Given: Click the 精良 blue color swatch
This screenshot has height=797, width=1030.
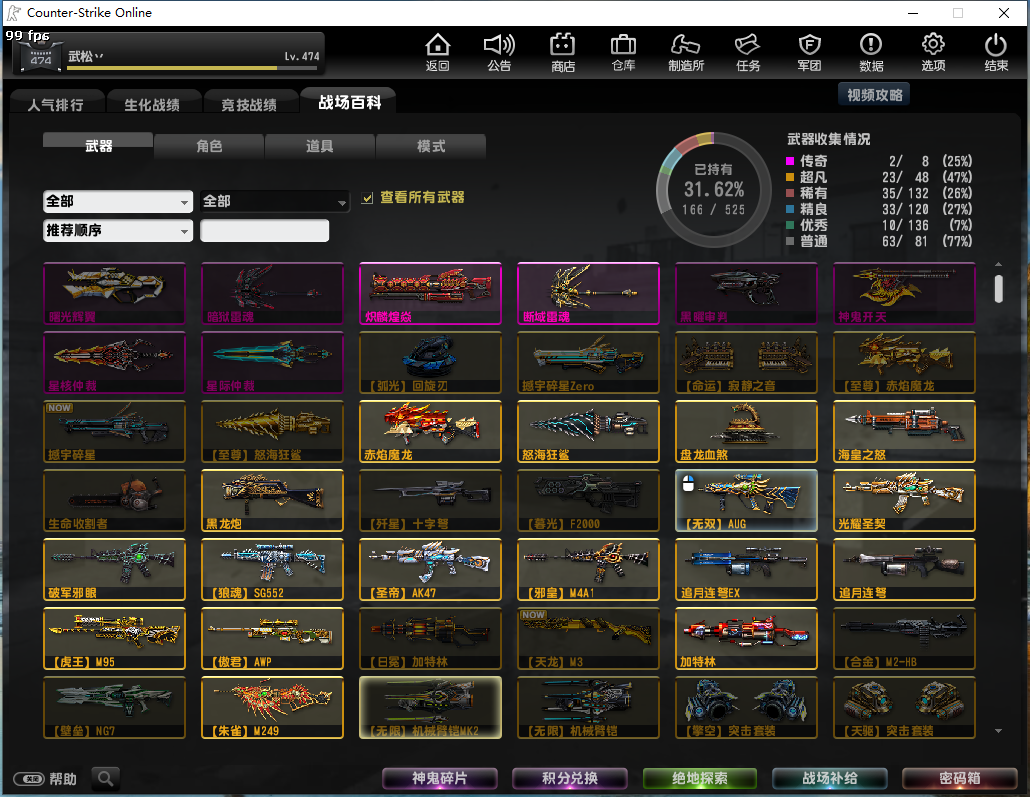Looking at the screenshot, I should pyautogui.click(x=790, y=210).
